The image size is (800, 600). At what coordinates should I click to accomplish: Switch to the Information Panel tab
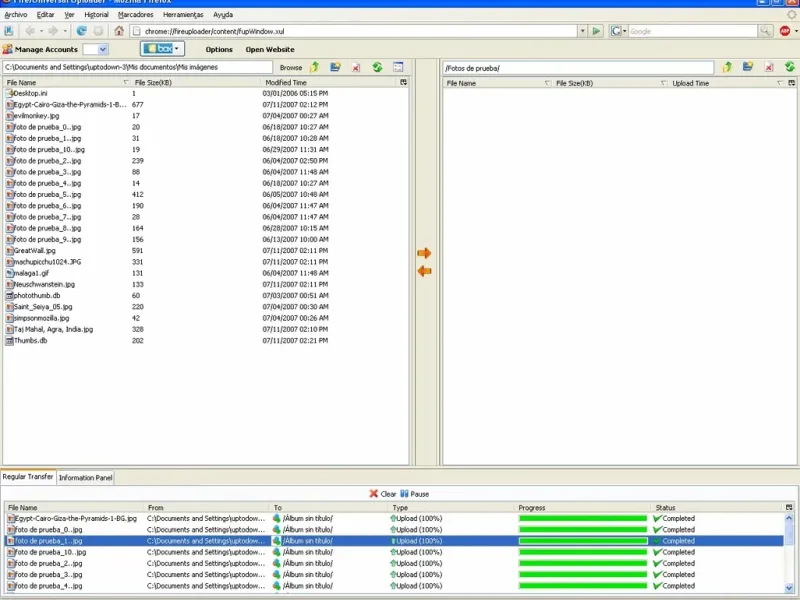click(85, 478)
